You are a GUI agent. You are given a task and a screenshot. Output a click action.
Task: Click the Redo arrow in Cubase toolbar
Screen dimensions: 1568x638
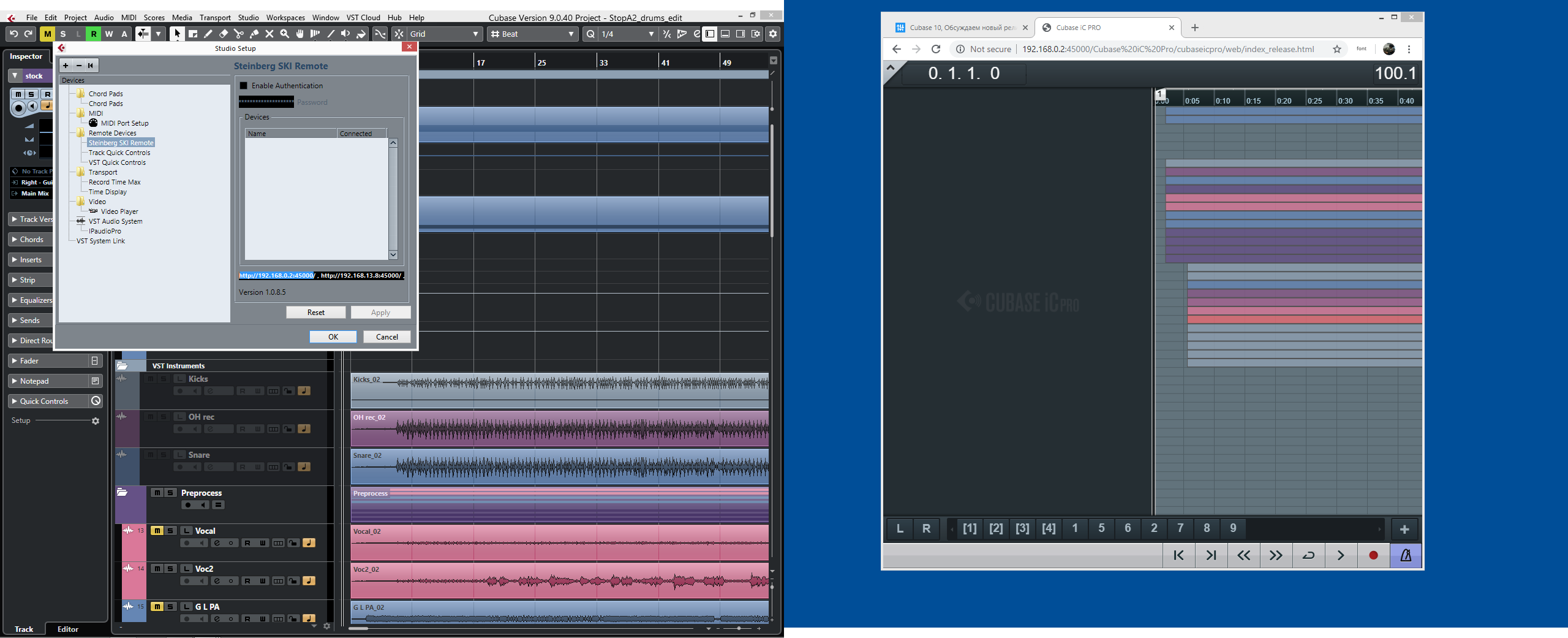click(x=28, y=34)
